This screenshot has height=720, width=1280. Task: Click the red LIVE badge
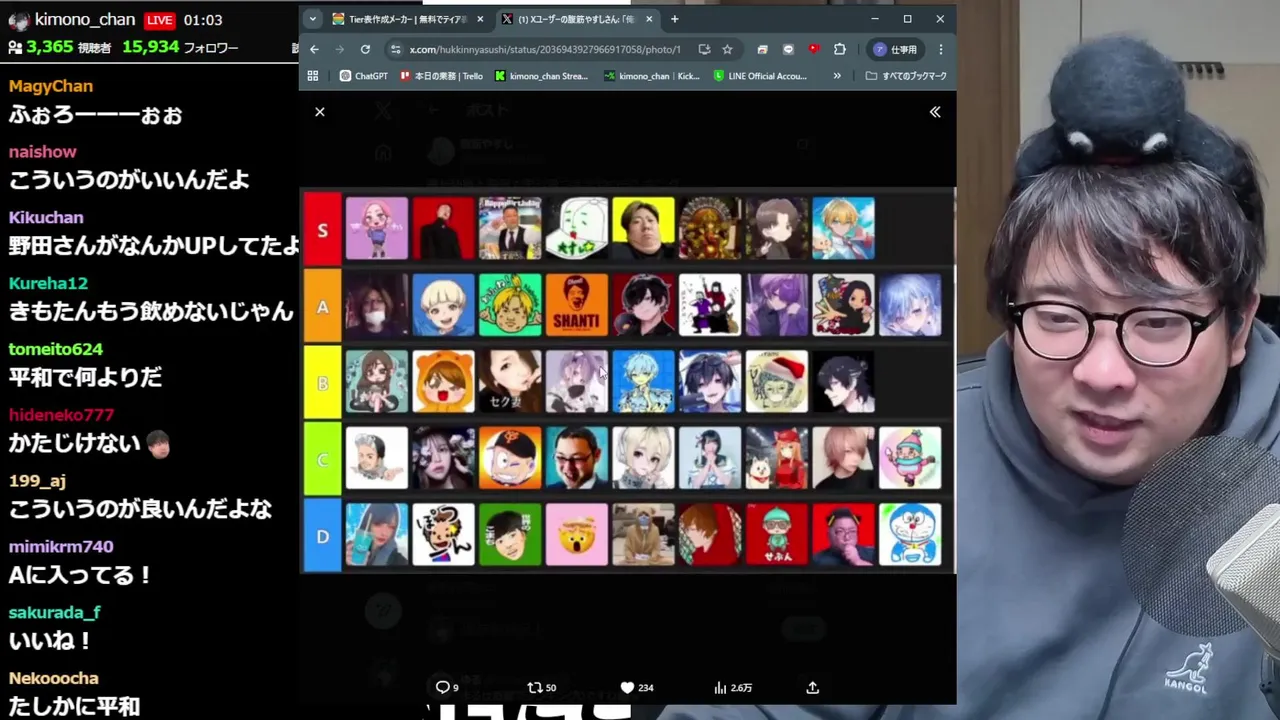(160, 20)
